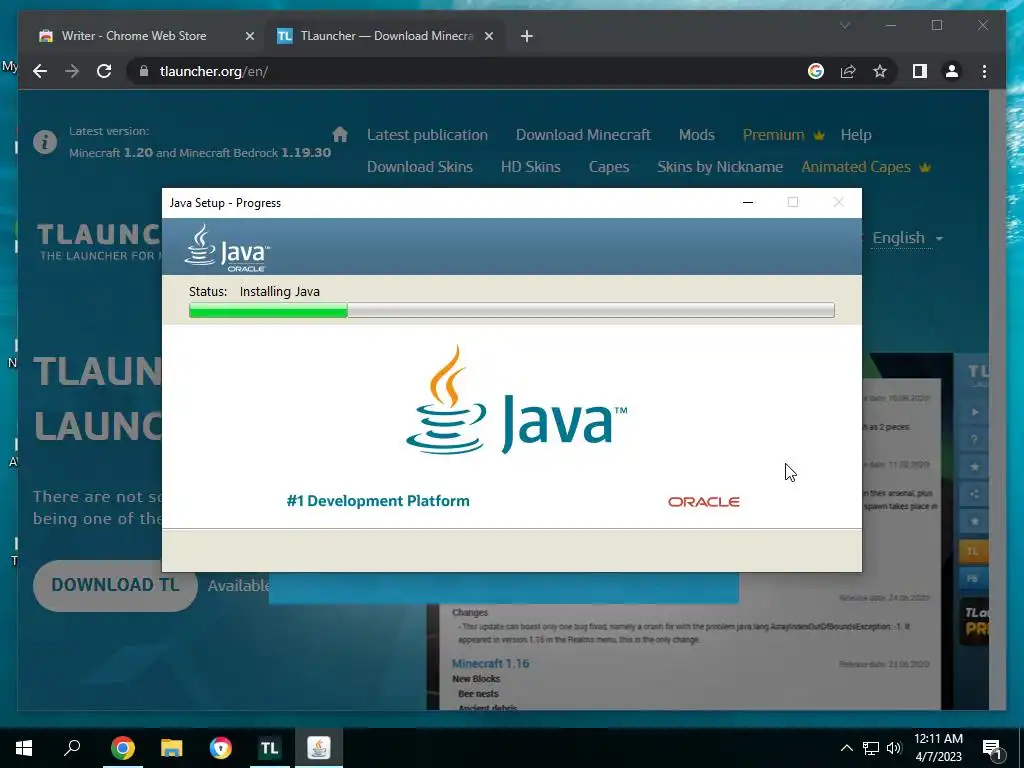
Task: Share this page icon
Action: tap(848, 71)
